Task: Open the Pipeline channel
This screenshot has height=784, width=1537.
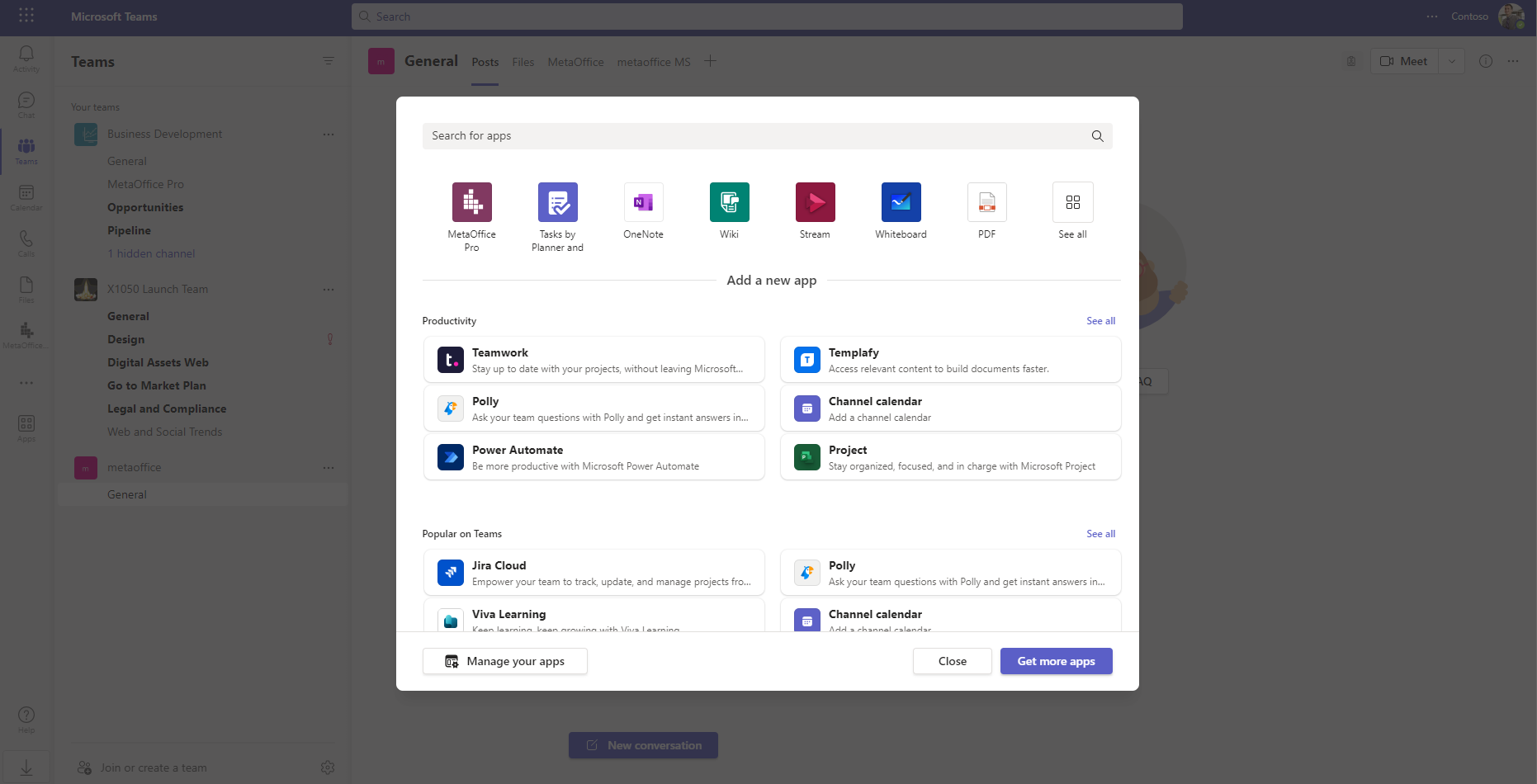Action: coord(129,230)
